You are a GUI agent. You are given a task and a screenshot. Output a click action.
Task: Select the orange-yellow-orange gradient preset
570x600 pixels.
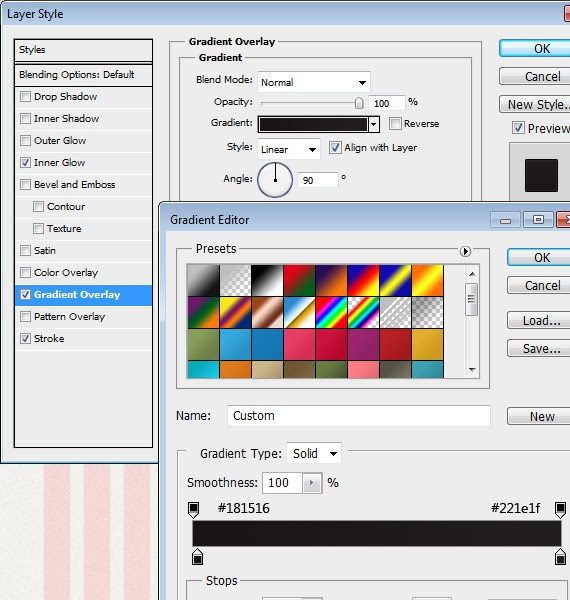(428, 280)
